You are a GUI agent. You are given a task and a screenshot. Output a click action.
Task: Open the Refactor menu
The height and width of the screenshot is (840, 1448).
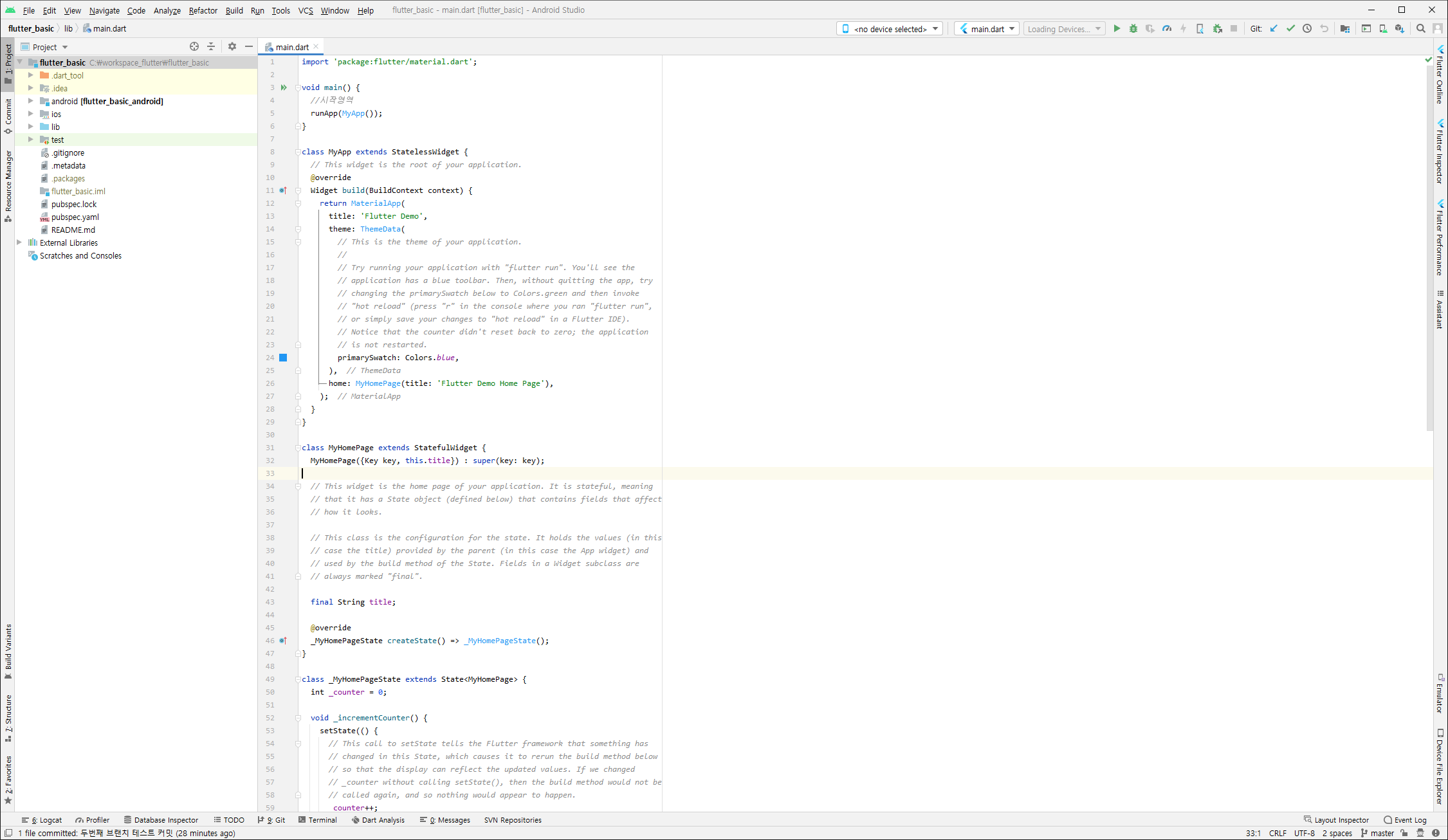coord(203,10)
